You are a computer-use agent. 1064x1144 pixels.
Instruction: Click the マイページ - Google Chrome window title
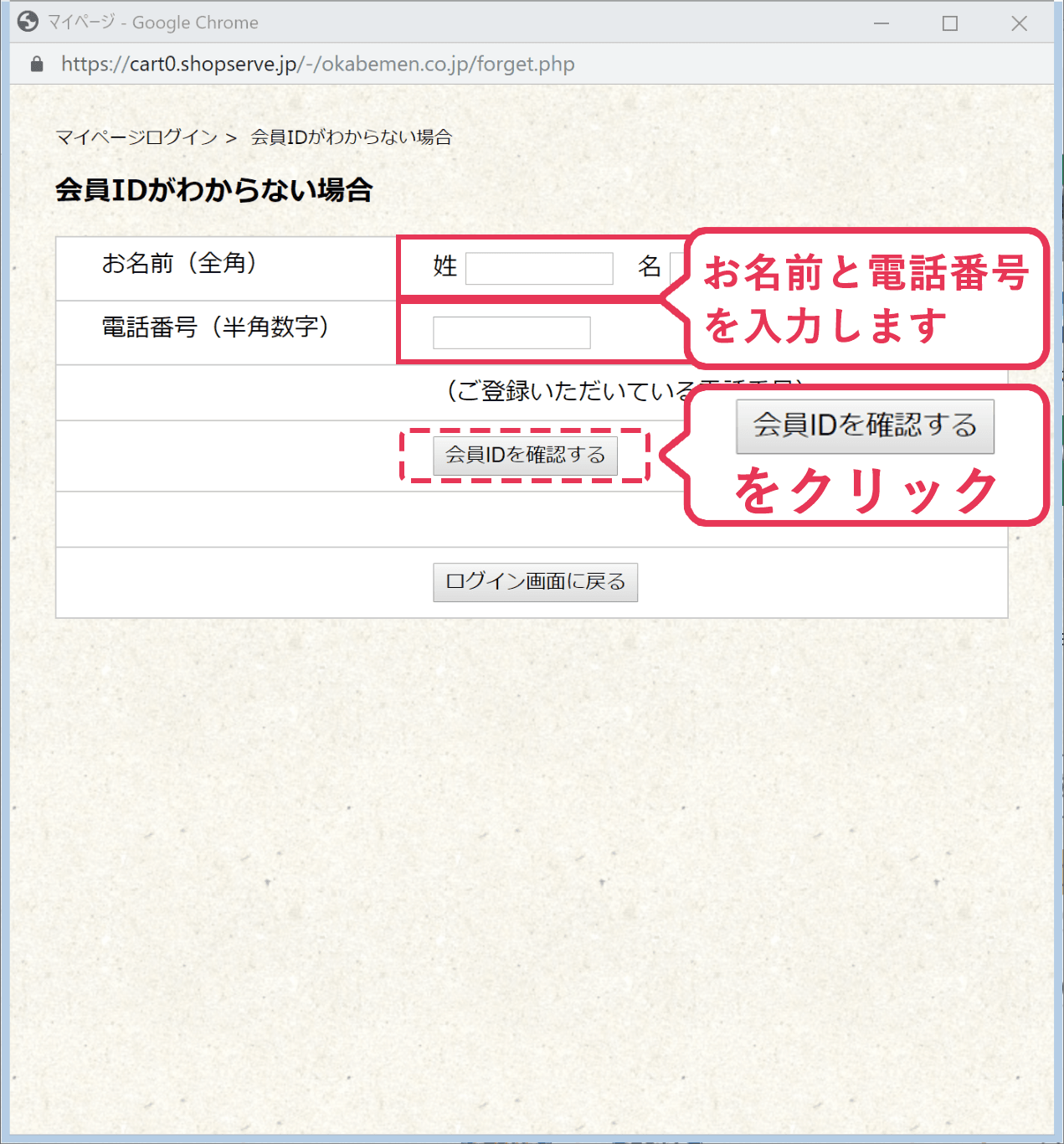[x=152, y=23]
